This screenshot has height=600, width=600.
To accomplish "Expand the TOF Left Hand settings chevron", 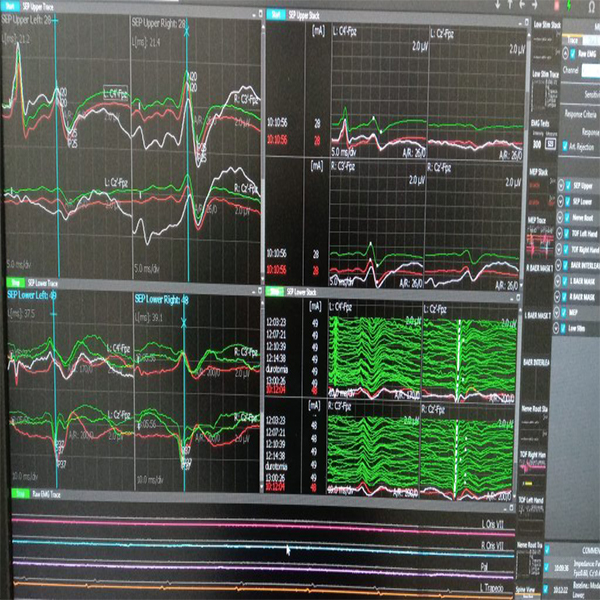I will (x=559, y=233).
